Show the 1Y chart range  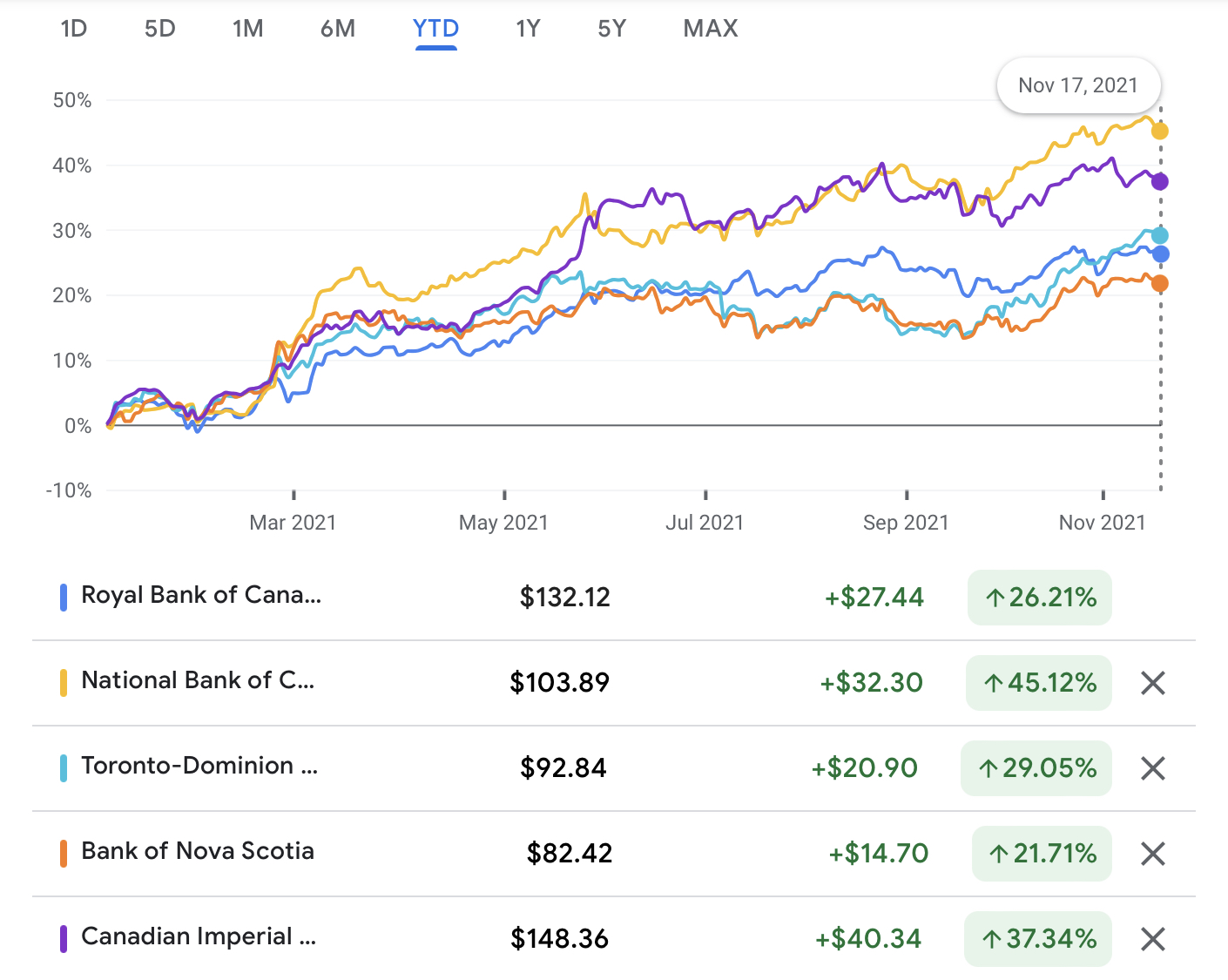[528, 29]
